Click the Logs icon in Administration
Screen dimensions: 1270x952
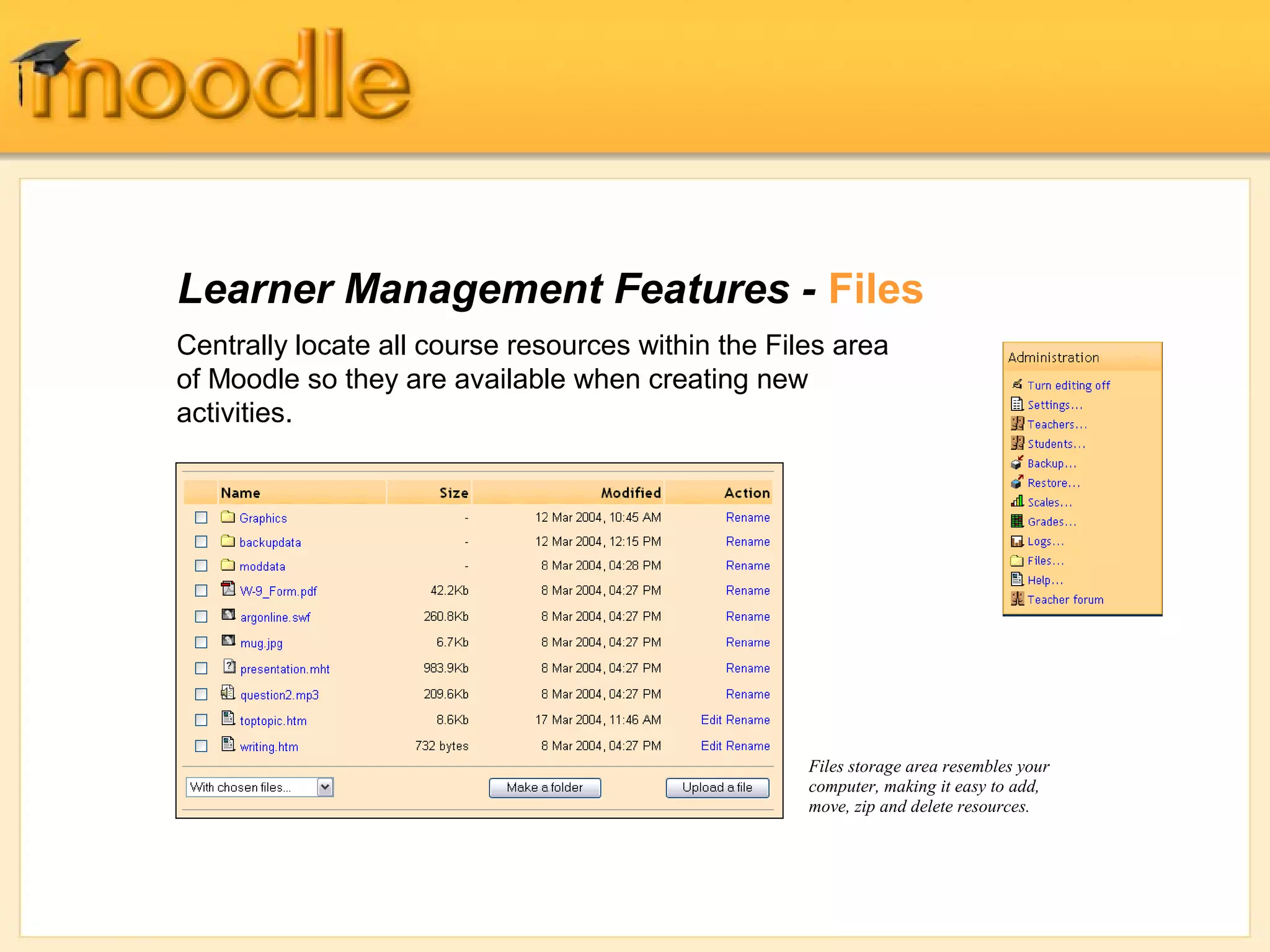[1017, 540]
